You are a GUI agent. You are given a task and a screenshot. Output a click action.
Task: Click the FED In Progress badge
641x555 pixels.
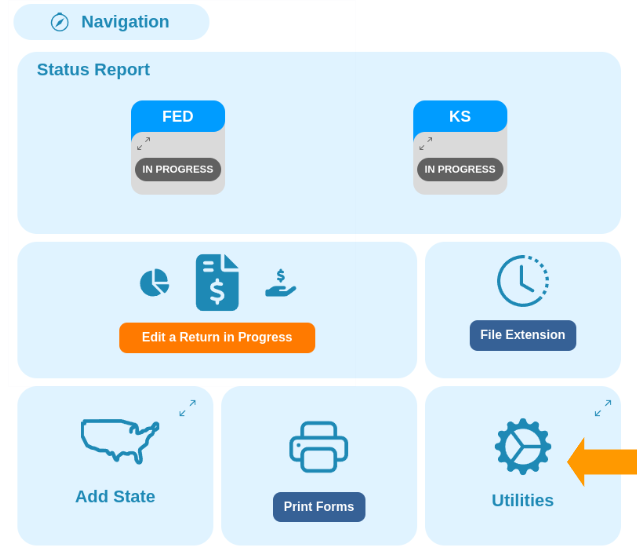(x=178, y=170)
